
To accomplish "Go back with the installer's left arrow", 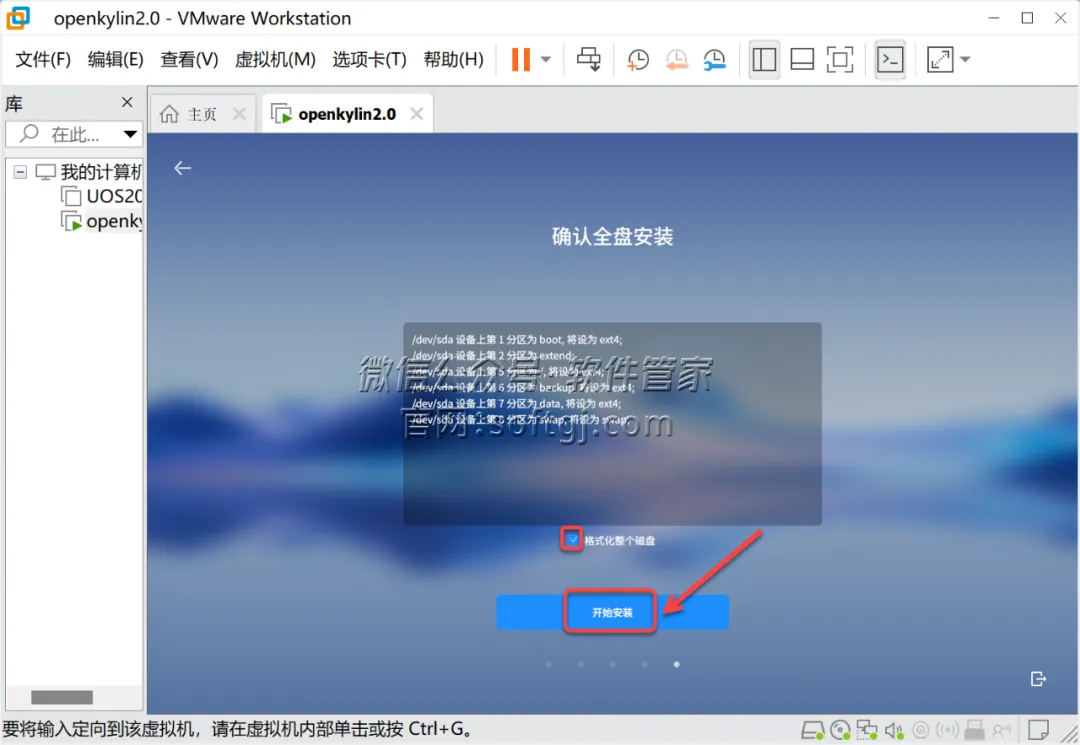I will point(183,168).
